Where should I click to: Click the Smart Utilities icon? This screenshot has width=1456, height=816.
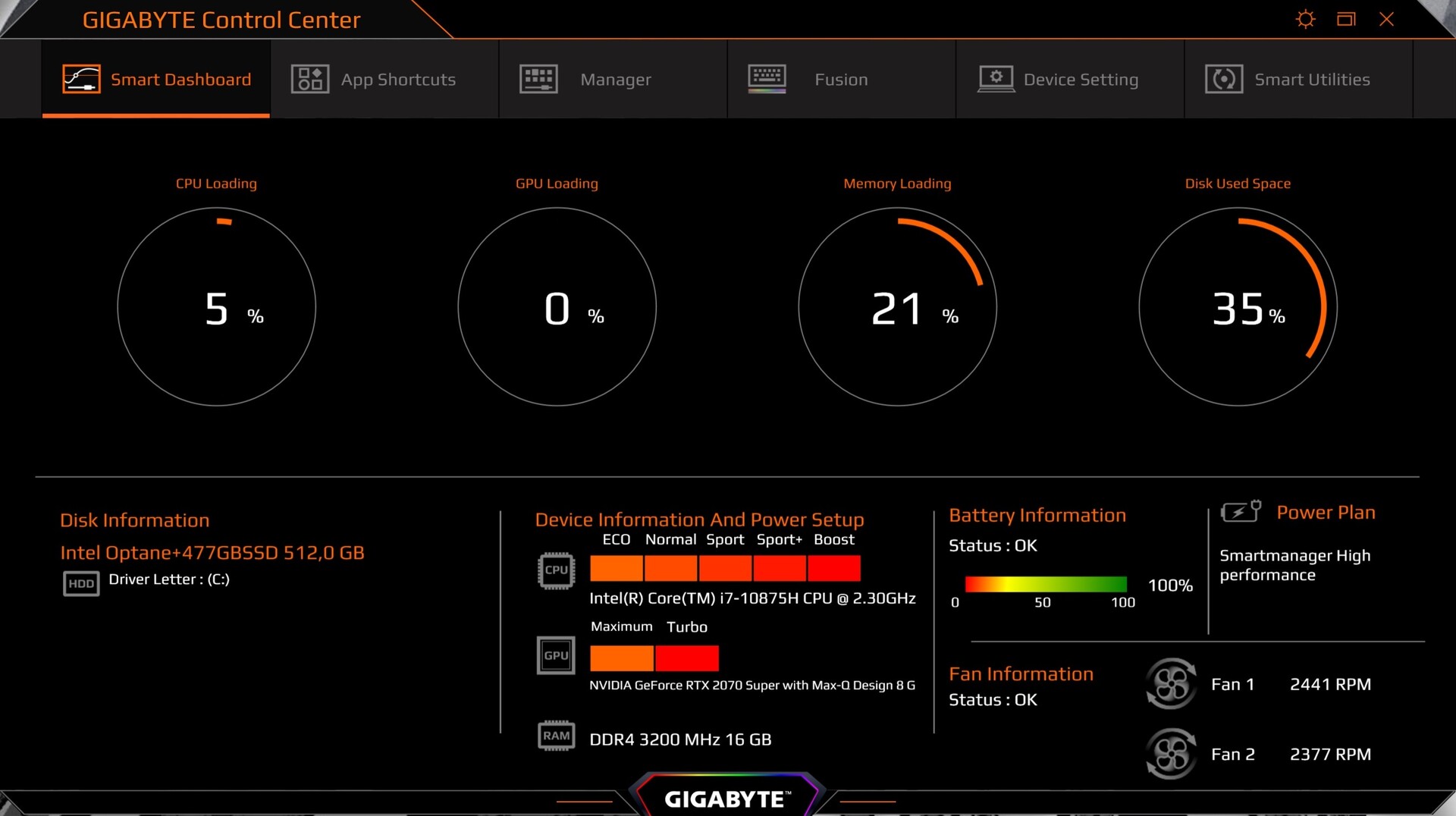click(x=1224, y=79)
